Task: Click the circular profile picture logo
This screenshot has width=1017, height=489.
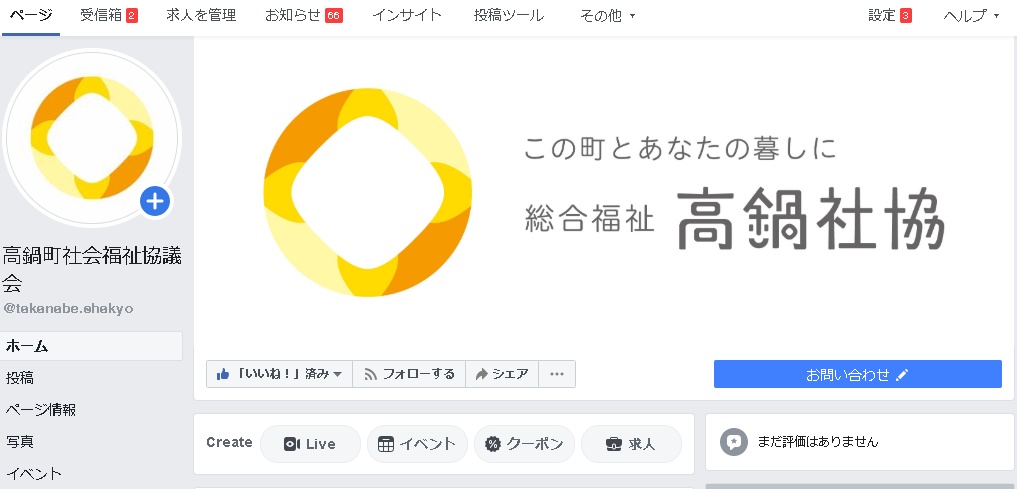Action: (x=91, y=138)
